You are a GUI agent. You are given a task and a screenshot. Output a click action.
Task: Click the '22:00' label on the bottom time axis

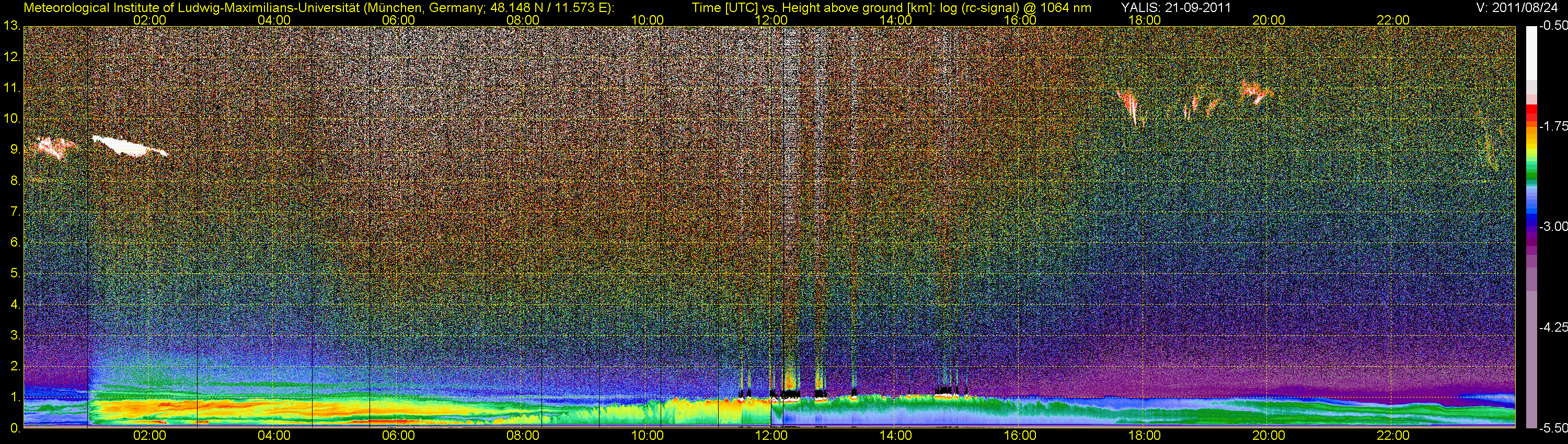[x=1393, y=436]
